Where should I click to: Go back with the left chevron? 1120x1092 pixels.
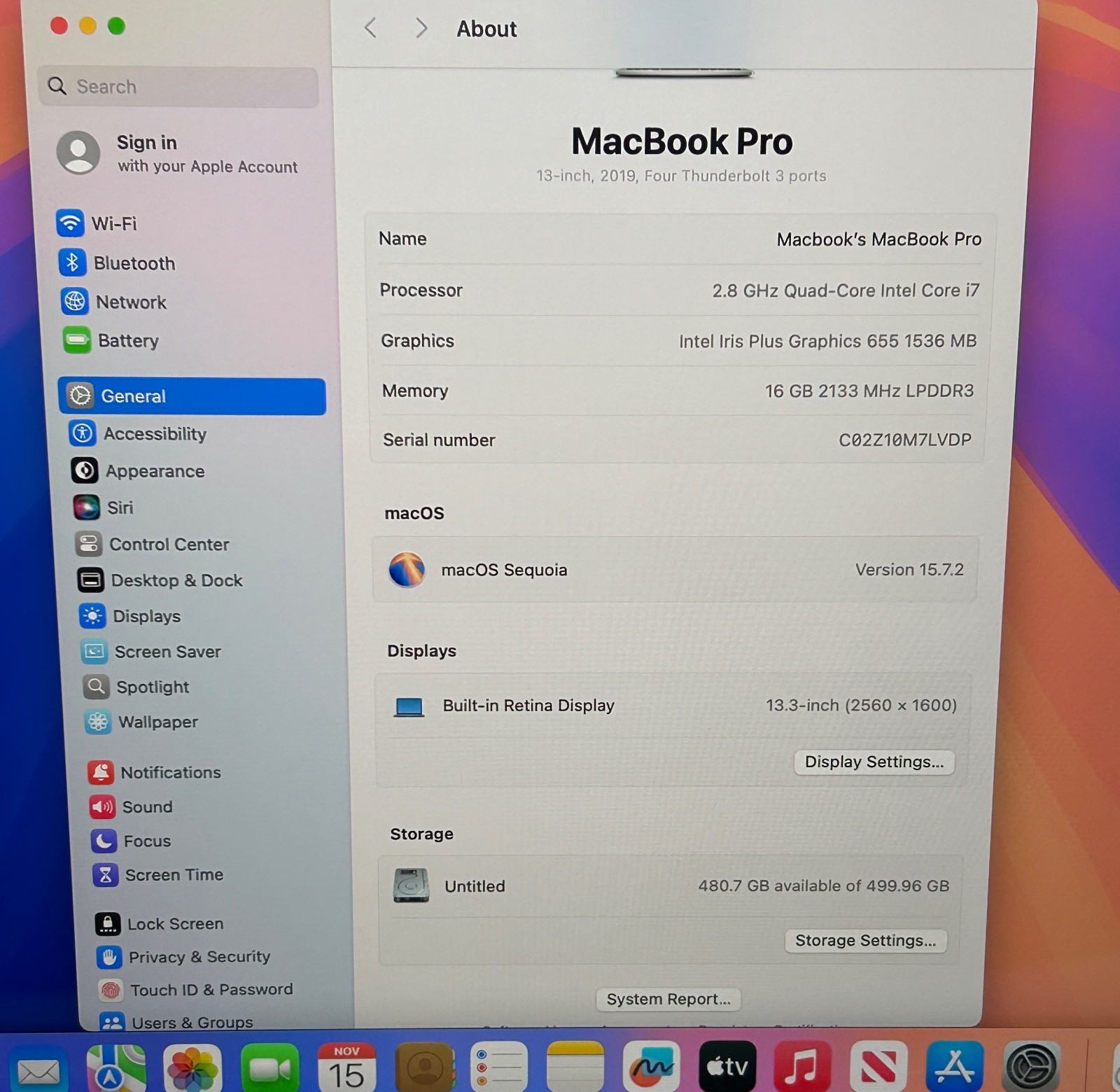pos(371,29)
